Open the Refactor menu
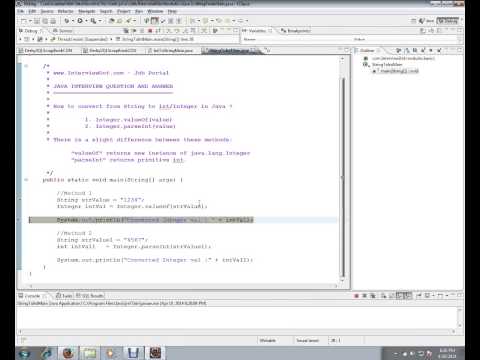Image resolution: width=480 pixels, height=360 pixels. pos(65,11)
